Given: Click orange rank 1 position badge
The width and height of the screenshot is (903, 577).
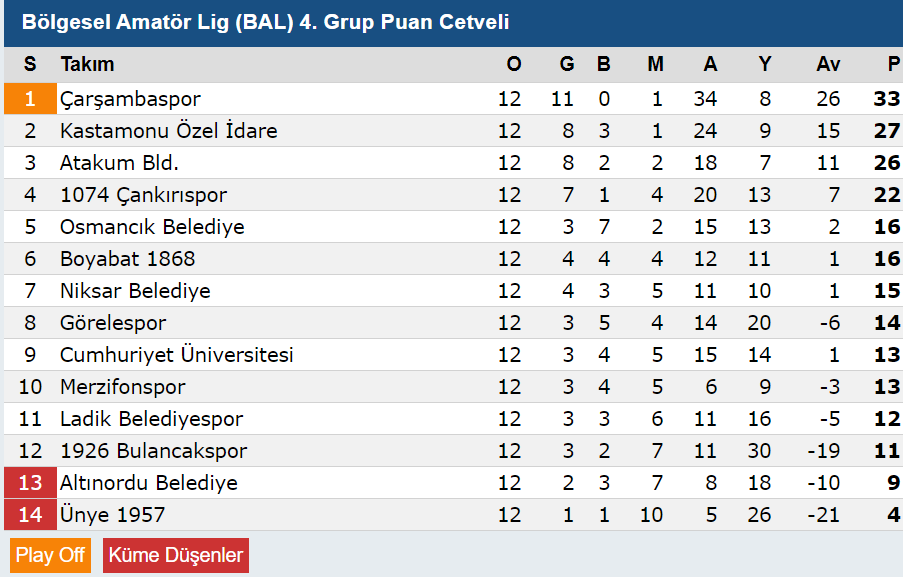Looking at the screenshot, I should [31, 99].
